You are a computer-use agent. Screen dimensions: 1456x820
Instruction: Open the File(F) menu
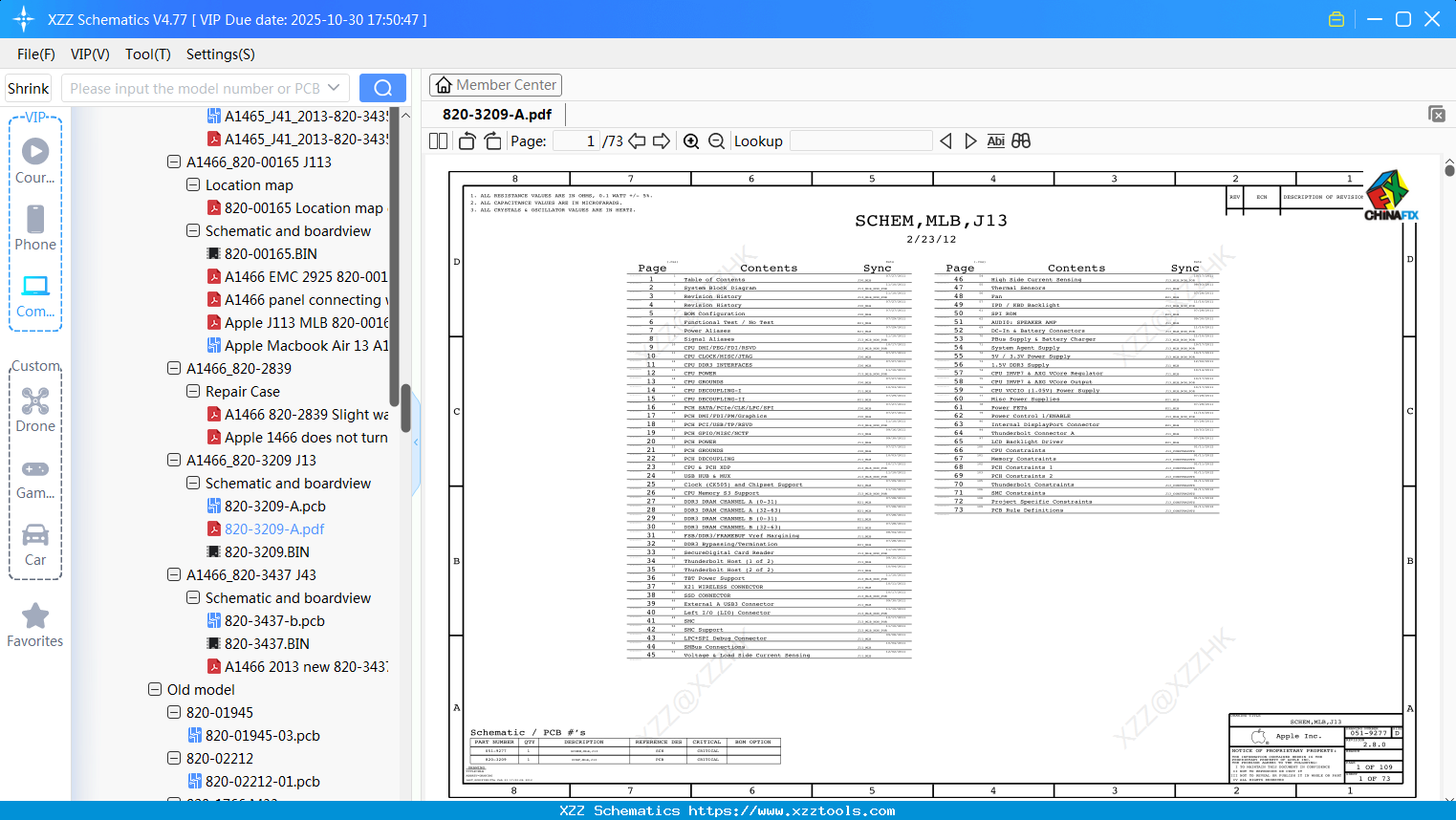point(36,54)
